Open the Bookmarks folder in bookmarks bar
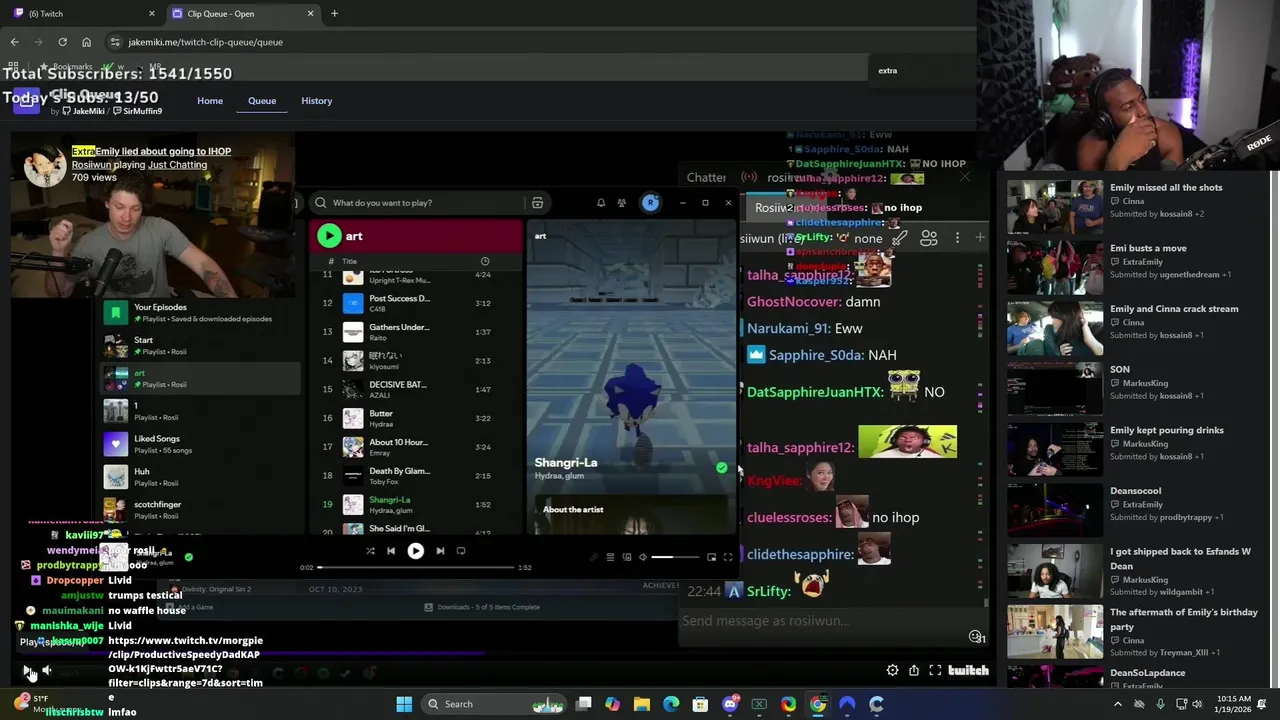 pyautogui.click(x=66, y=67)
